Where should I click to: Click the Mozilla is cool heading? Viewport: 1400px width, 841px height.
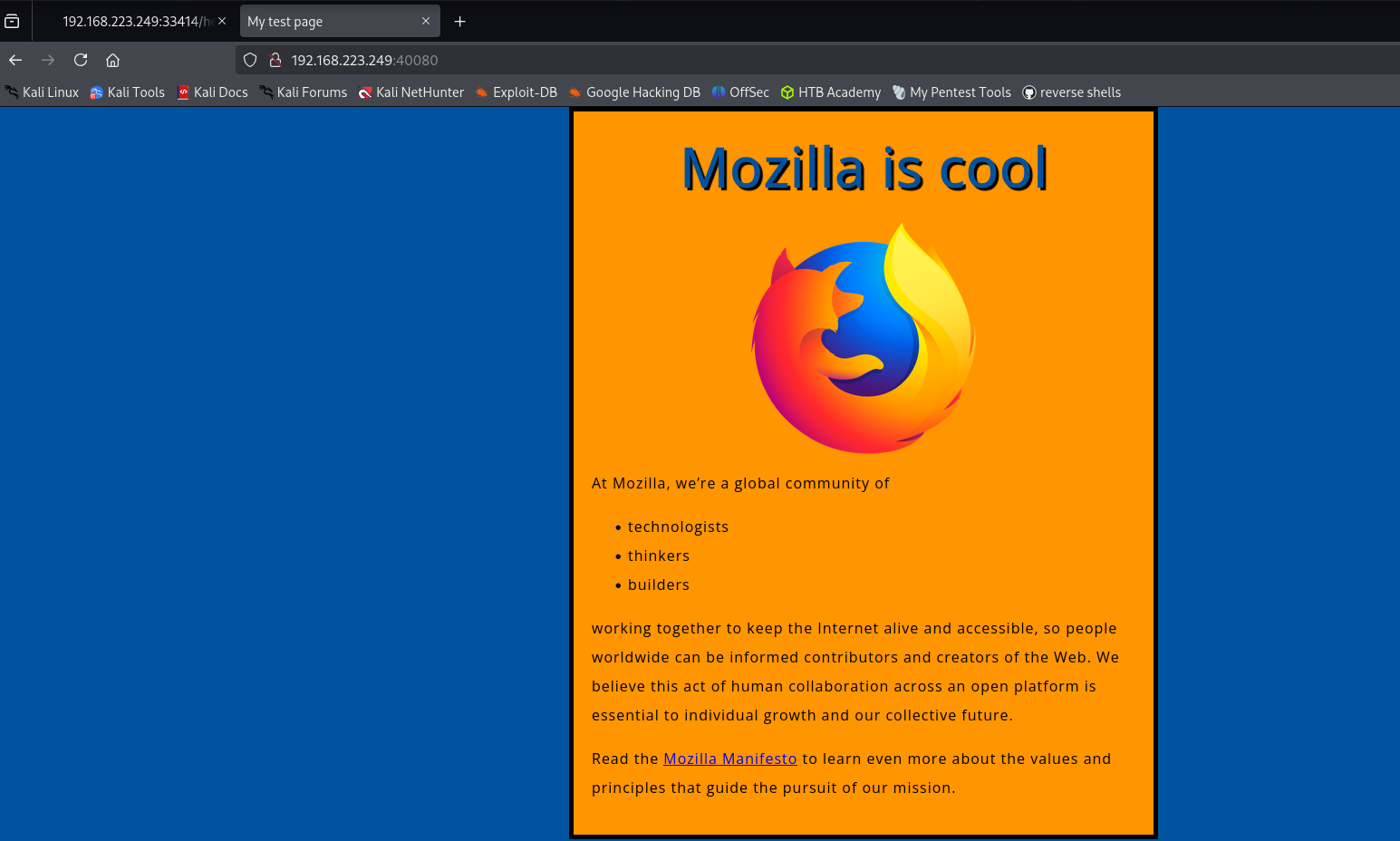point(864,169)
